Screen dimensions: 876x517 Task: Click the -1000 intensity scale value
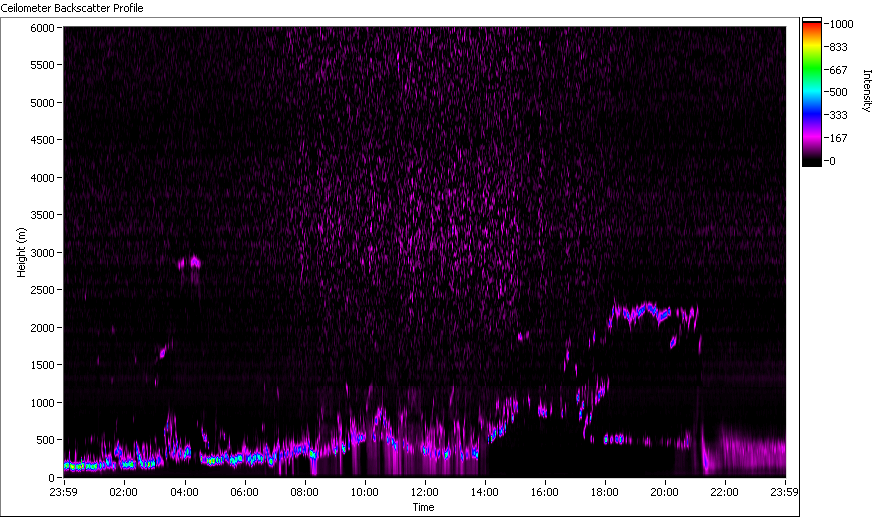tap(840, 24)
